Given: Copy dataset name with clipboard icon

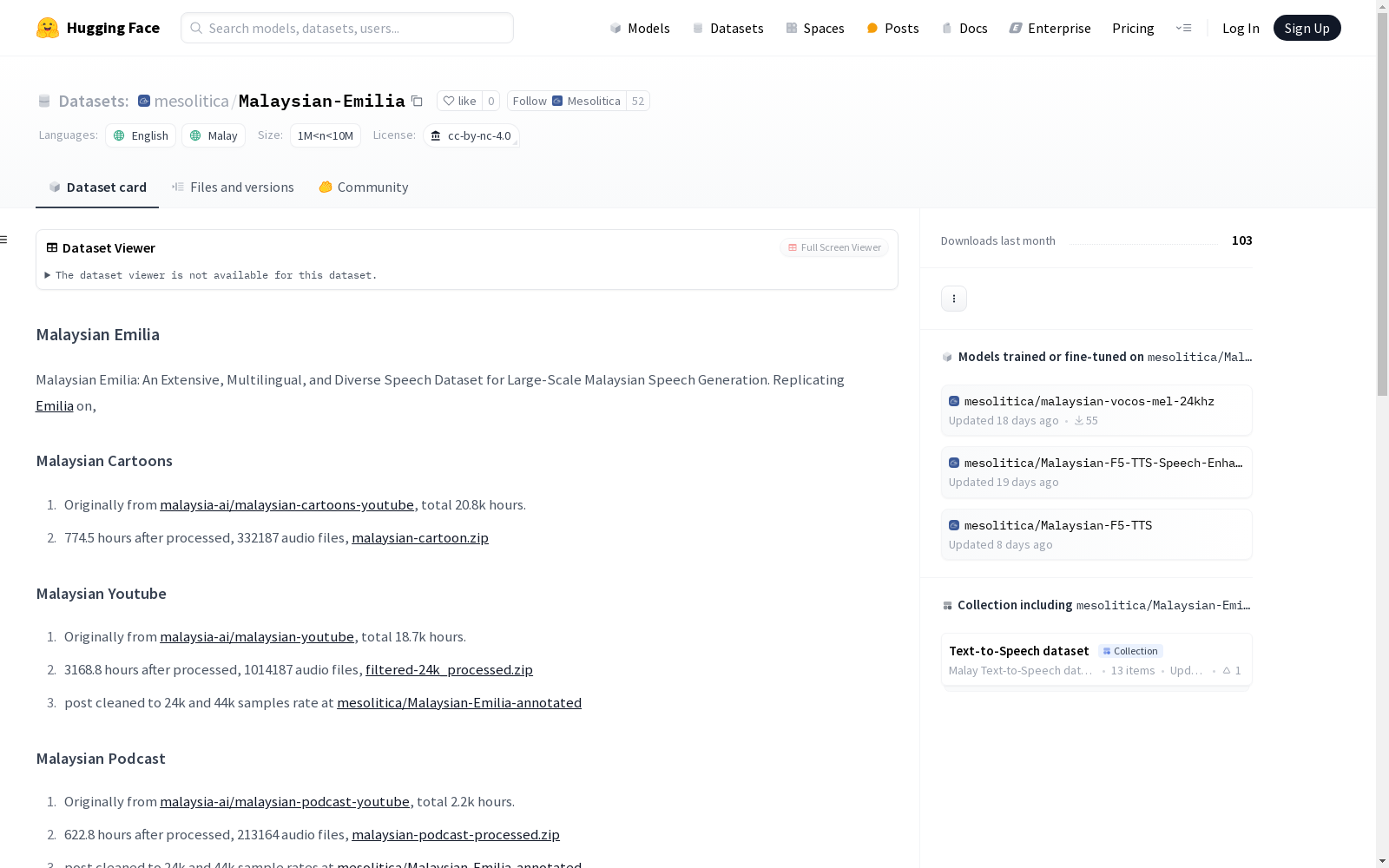Looking at the screenshot, I should point(417,101).
